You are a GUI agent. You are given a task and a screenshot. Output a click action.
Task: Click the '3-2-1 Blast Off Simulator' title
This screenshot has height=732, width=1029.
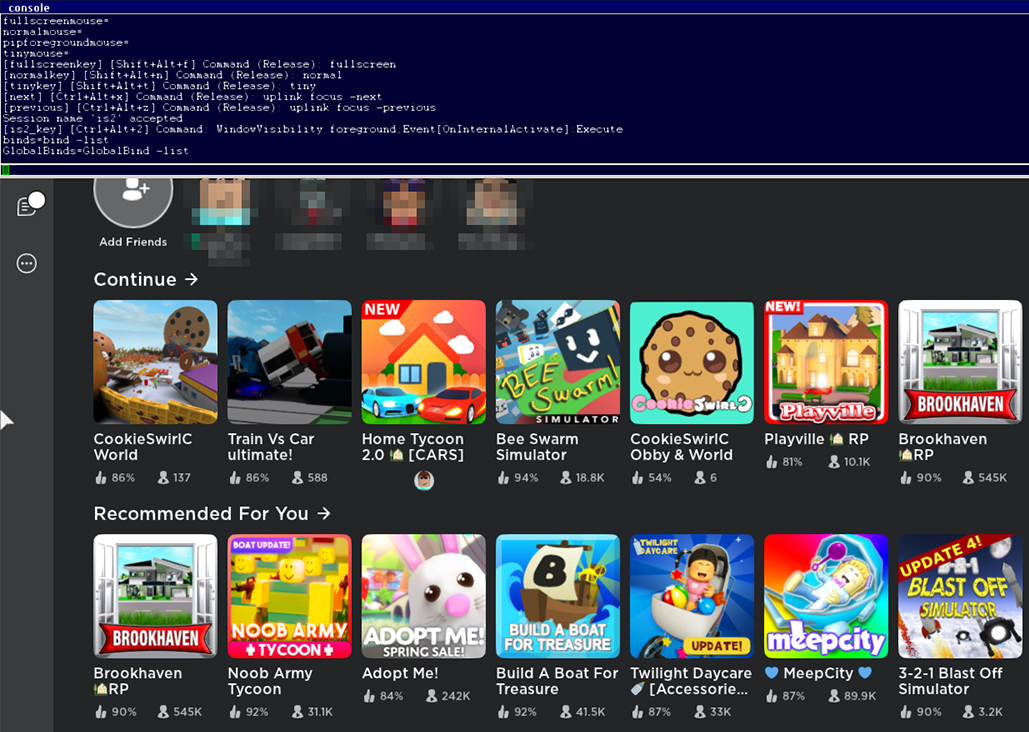950,681
